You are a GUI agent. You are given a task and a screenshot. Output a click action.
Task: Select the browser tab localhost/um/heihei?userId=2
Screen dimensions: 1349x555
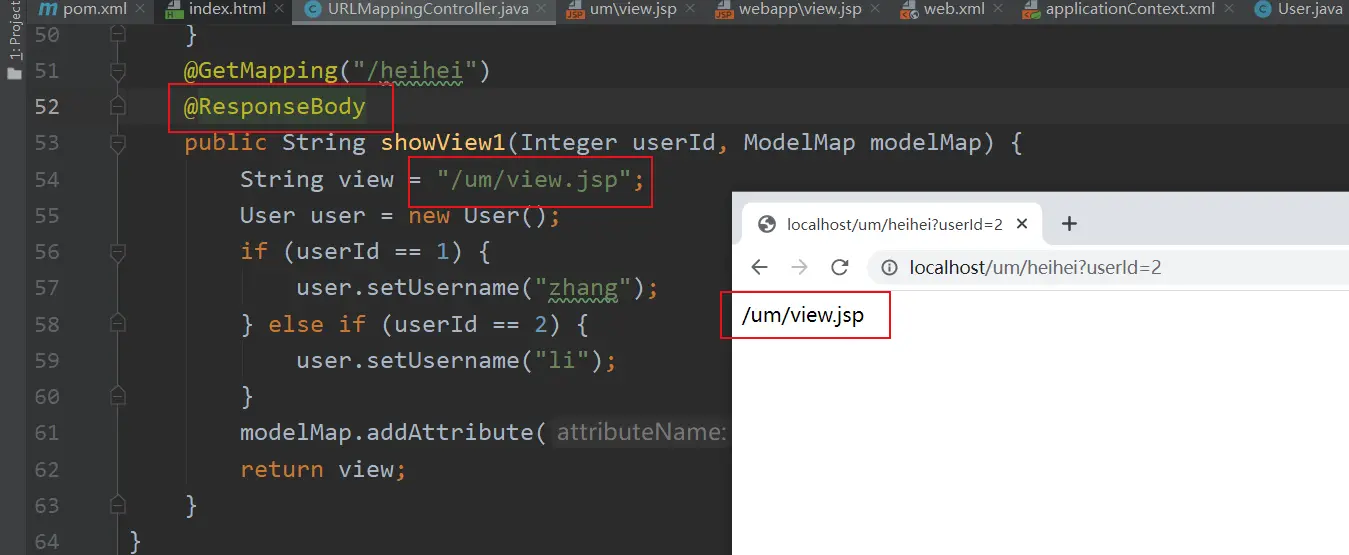coord(893,224)
